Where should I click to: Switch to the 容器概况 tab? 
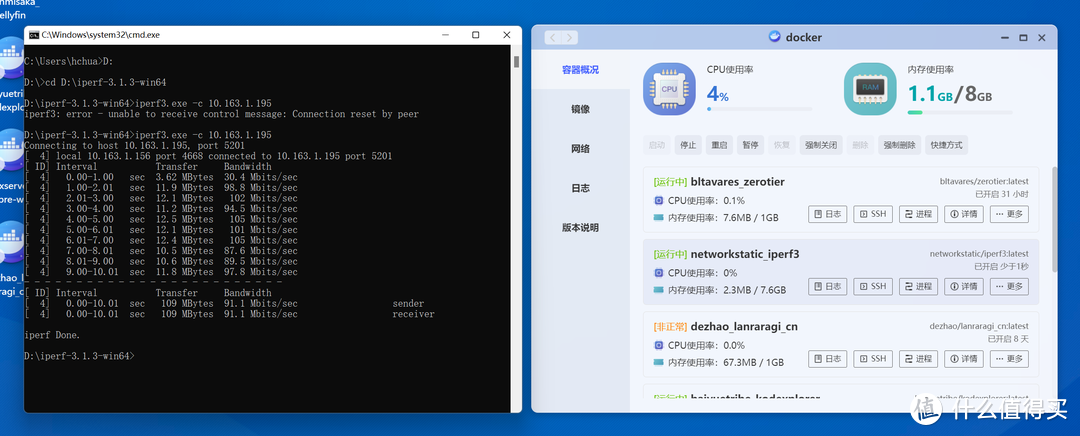580,70
